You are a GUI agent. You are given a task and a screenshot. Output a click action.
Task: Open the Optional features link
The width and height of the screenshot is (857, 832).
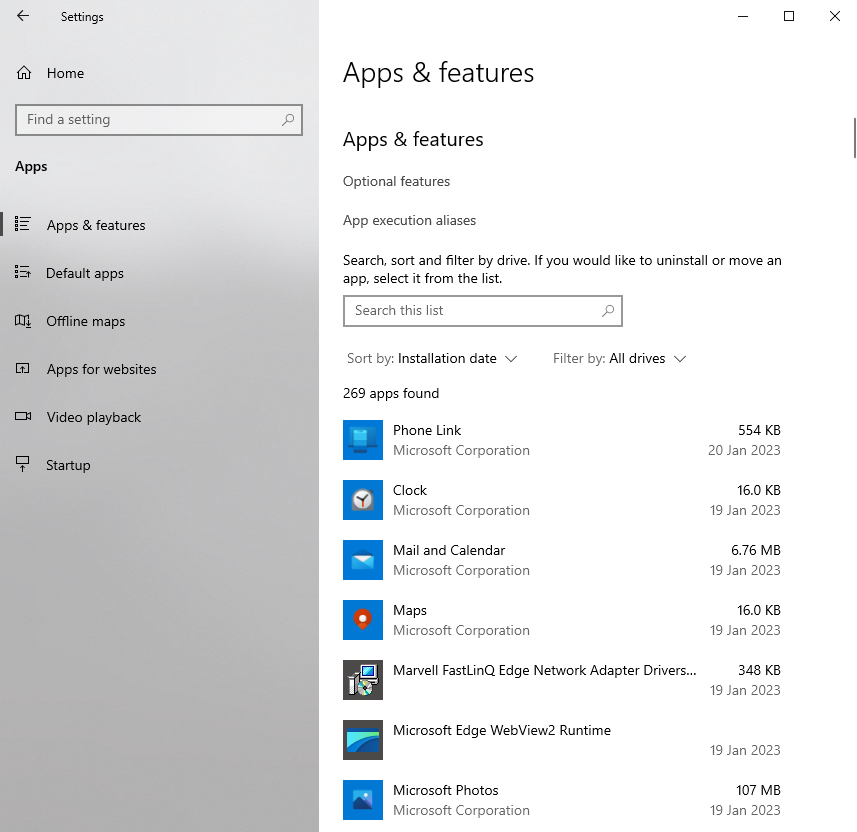396,181
